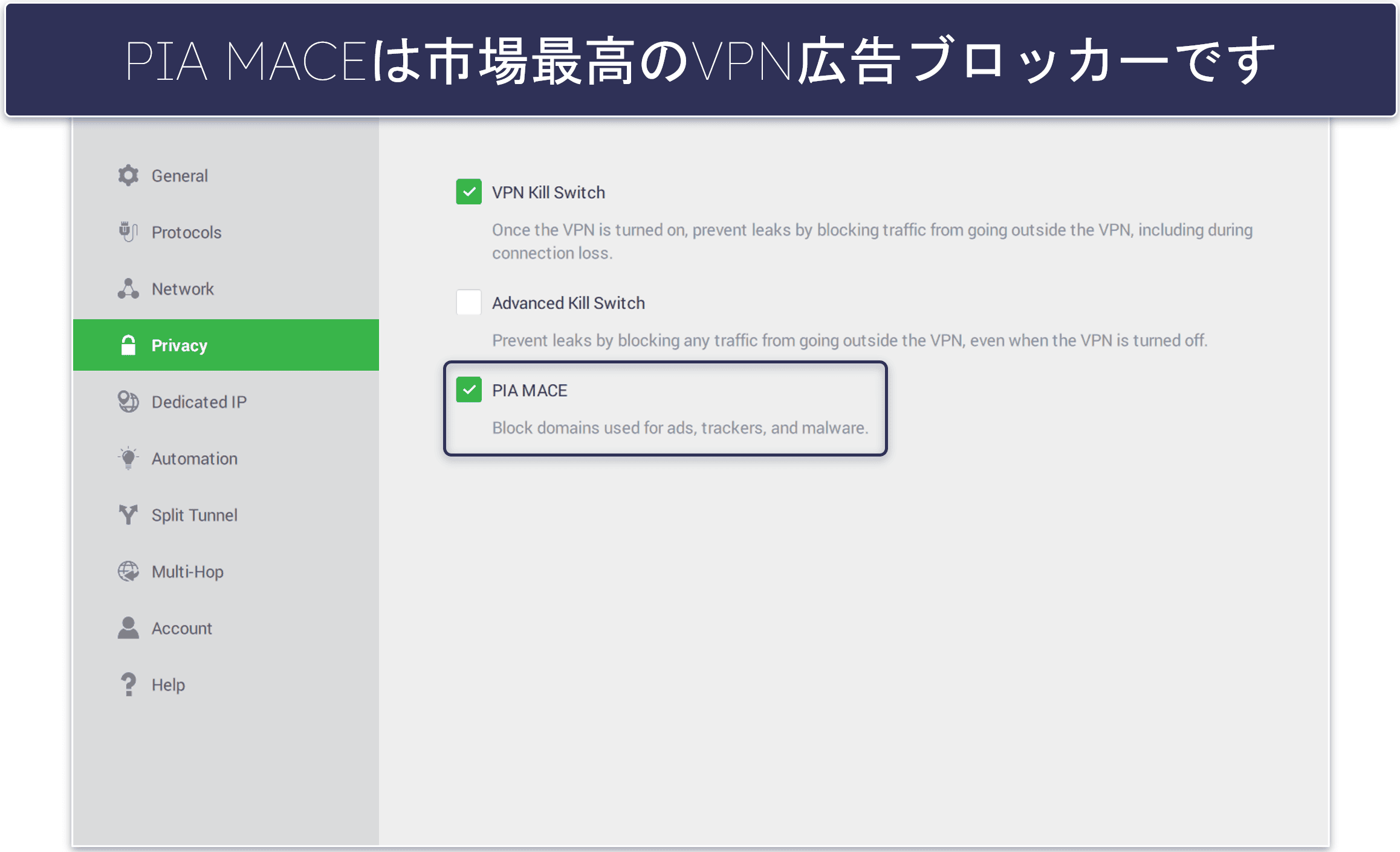Click the Account person icon
This screenshot has height=852, width=1400.
click(x=128, y=628)
